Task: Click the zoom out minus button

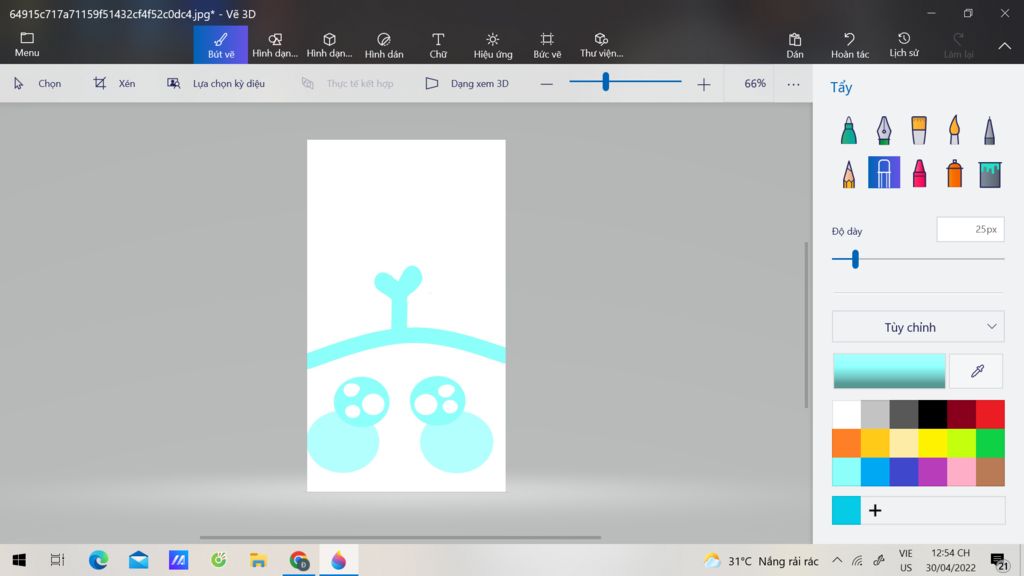Action: coord(547,84)
